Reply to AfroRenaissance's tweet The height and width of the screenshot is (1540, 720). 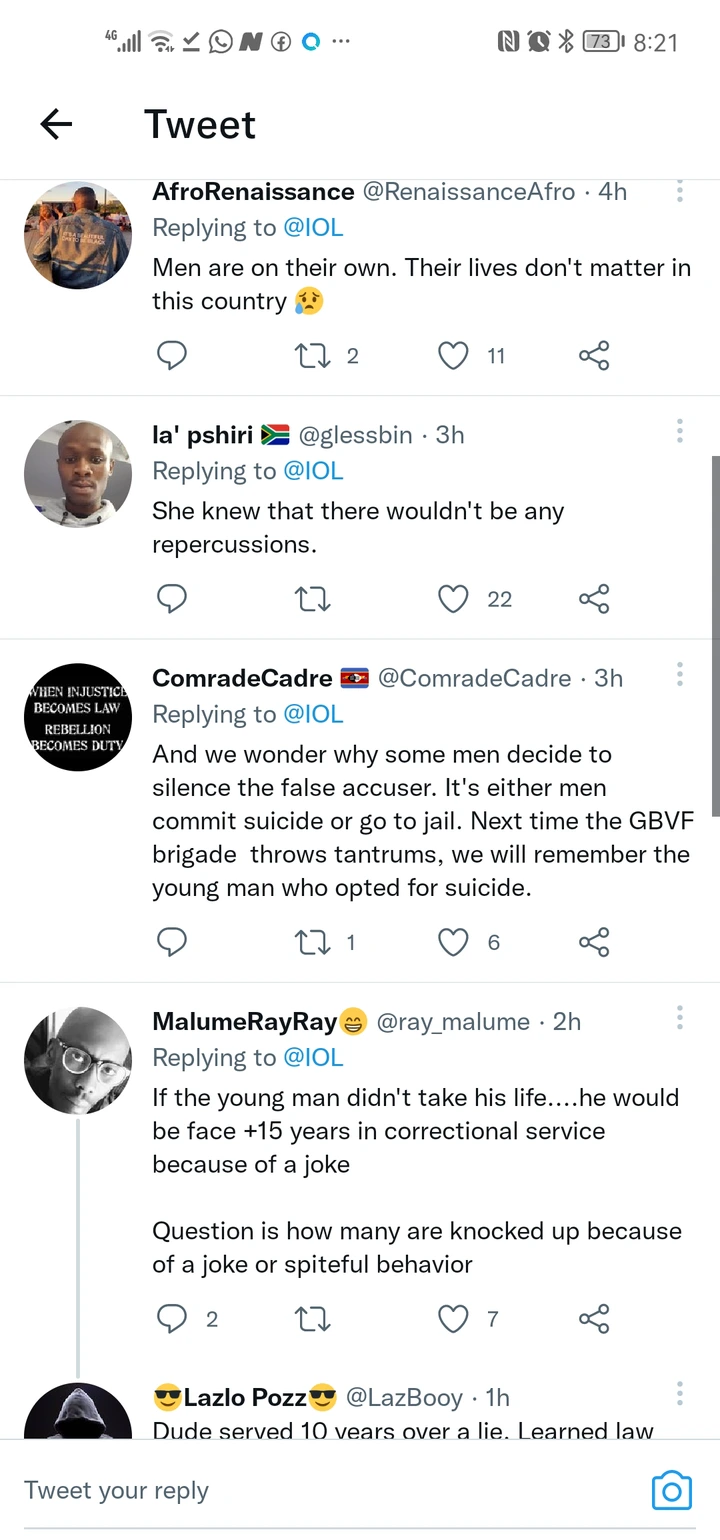click(x=172, y=355)
